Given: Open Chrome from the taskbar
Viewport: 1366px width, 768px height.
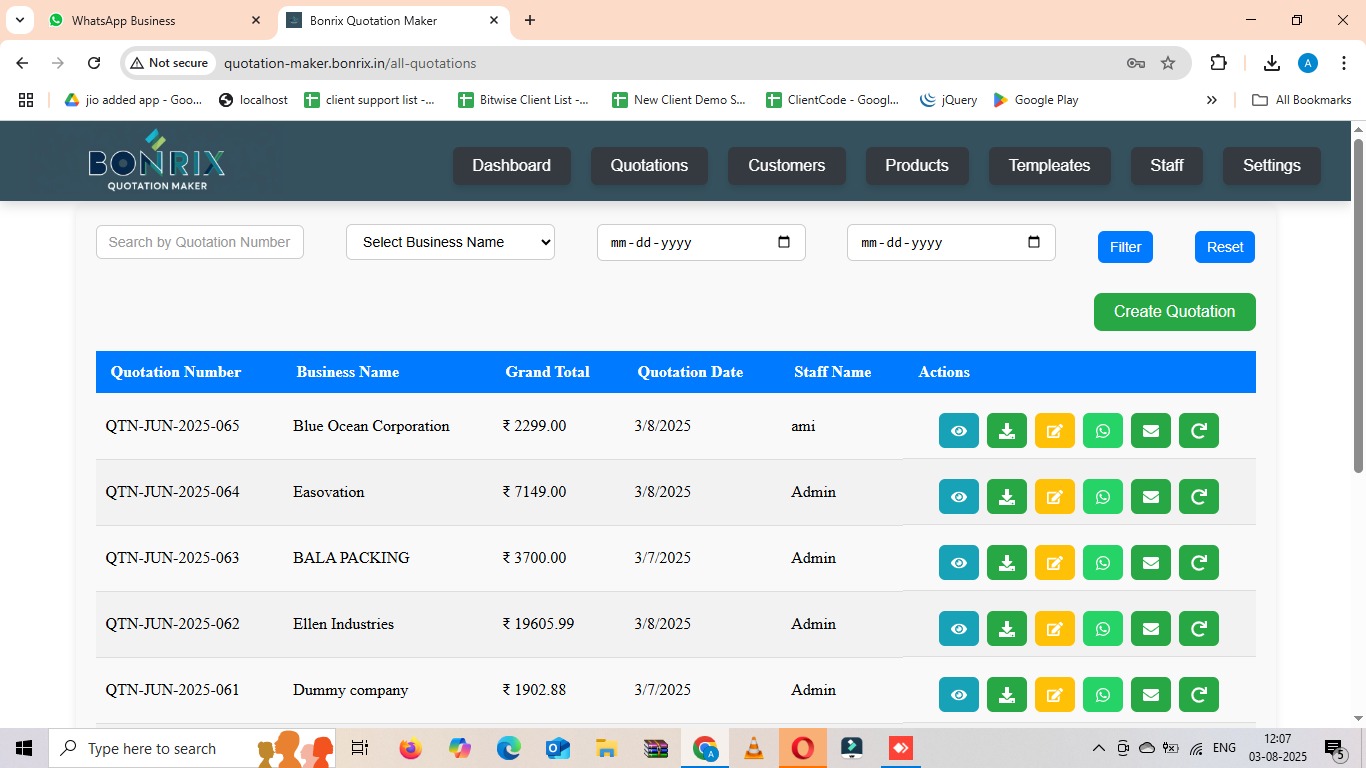Looking at the screenshot, I should 705,748.
